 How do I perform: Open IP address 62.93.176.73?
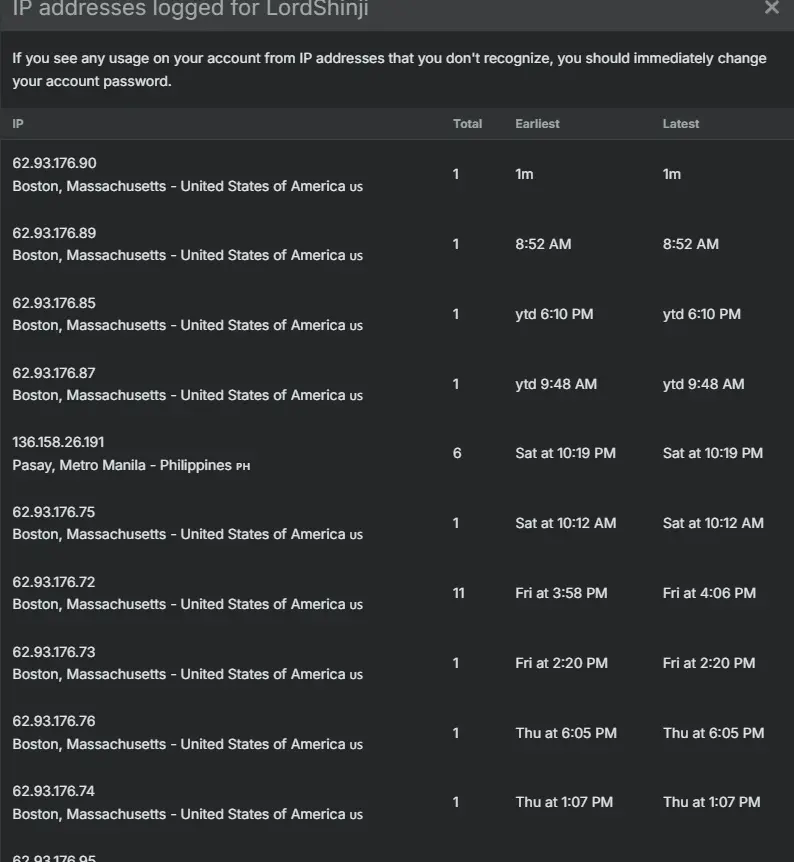[x=54, y=652]
